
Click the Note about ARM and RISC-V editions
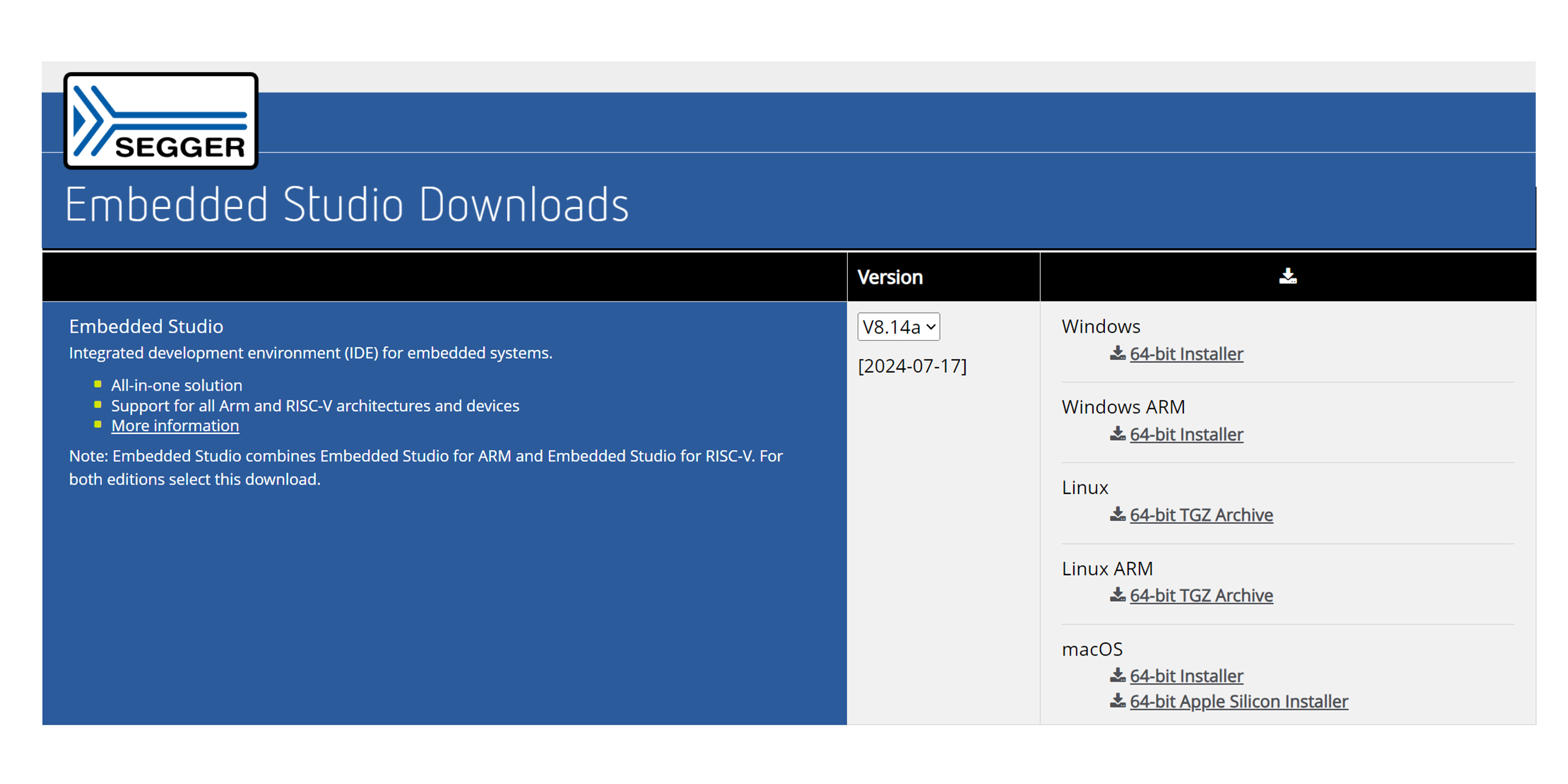pos(426,467)
